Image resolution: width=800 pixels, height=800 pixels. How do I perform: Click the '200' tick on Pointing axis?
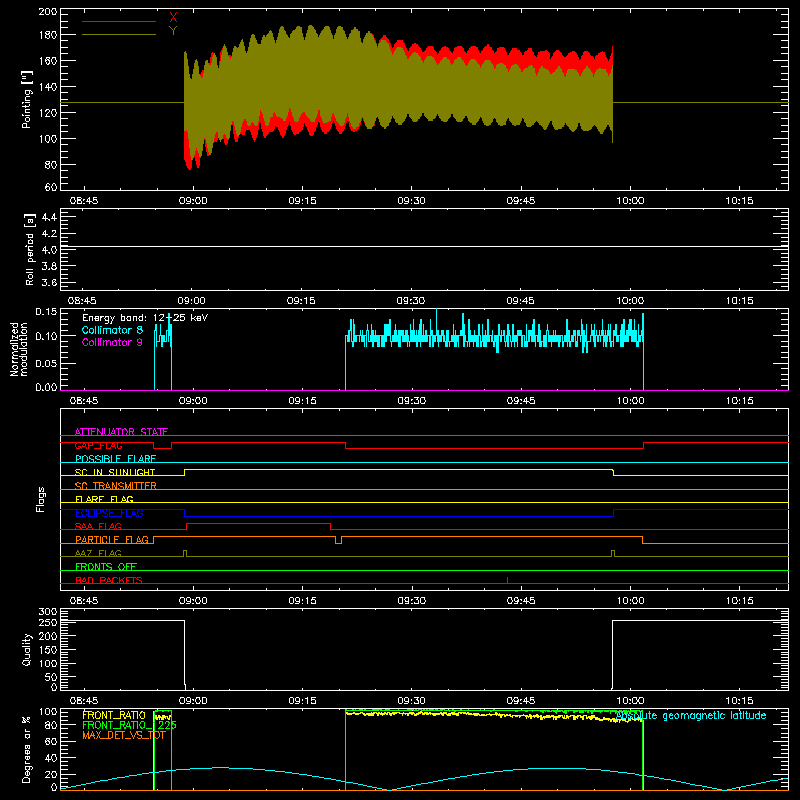pyautogui.click(x=48, y=11)
